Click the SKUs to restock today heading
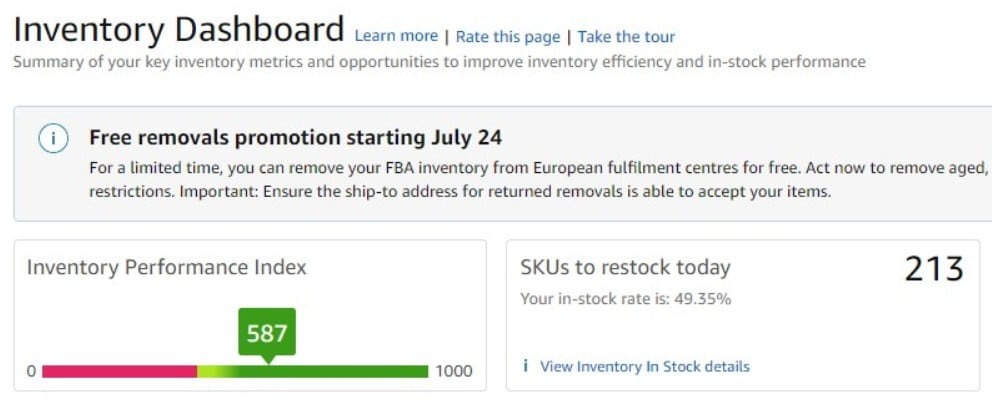 pyautogui.click(x=625, y=267)
